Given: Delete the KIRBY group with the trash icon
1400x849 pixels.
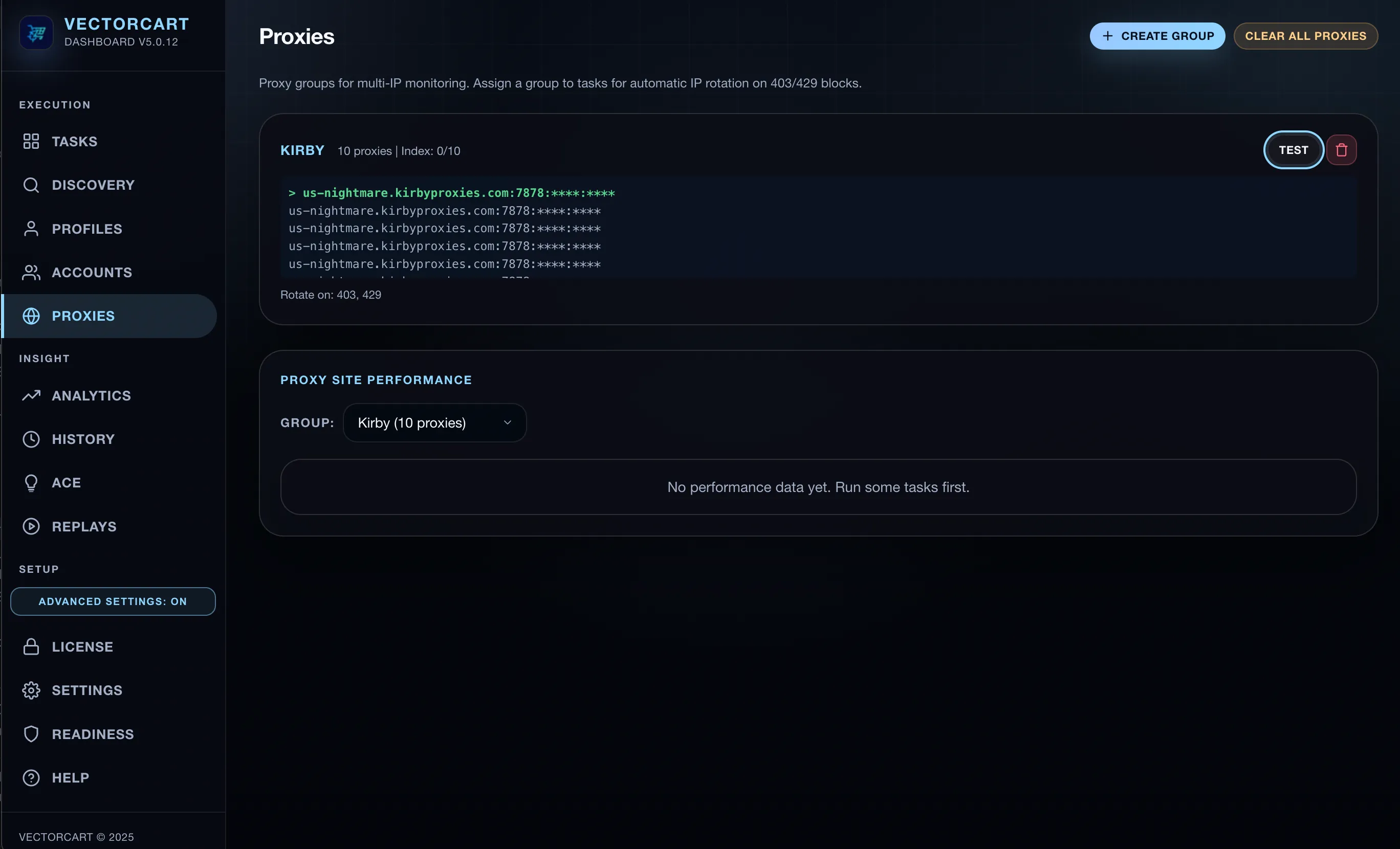Looking at the screenshot, I should [x=1342, y=149].
